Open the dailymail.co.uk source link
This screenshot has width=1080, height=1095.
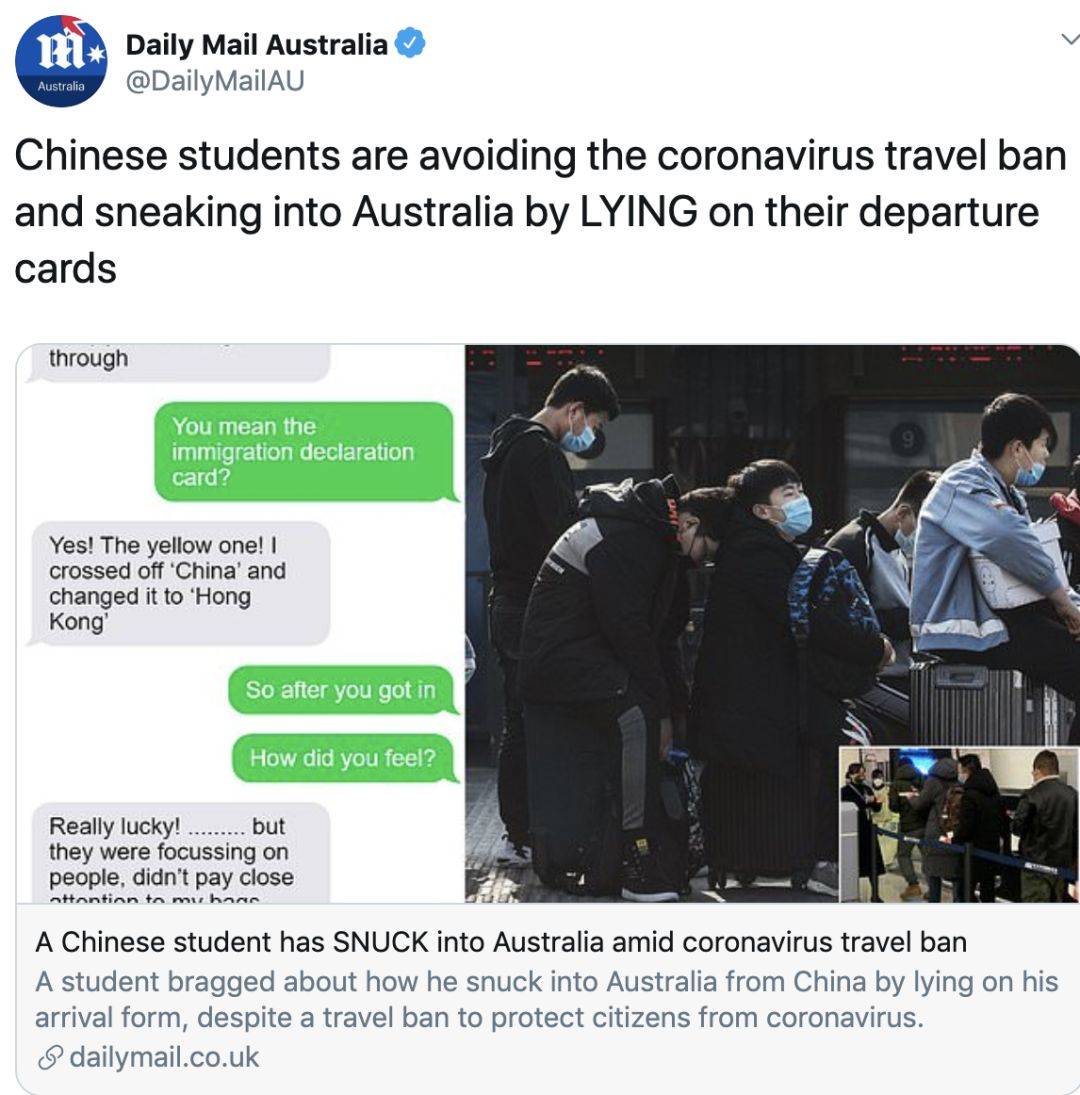tap(164, 1057)
